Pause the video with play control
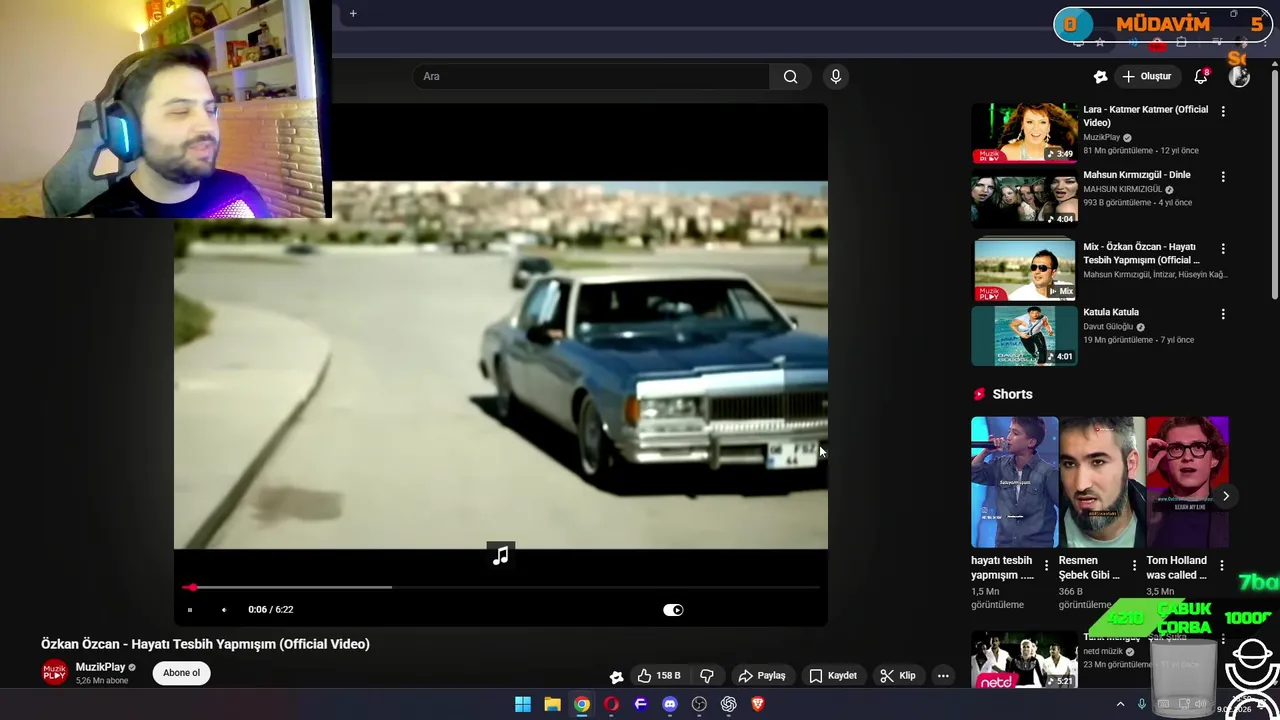The image size is (1280, 720). click(189, 610)
